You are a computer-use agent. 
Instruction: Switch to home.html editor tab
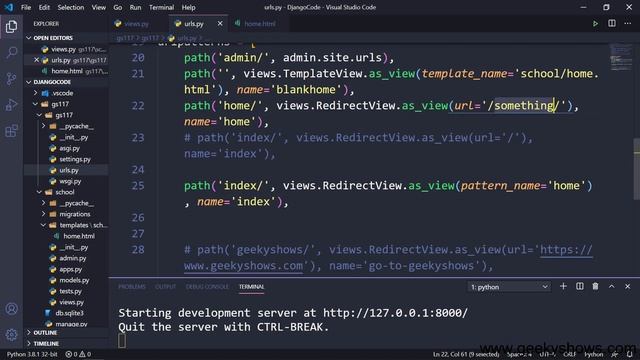click(260, 24)
